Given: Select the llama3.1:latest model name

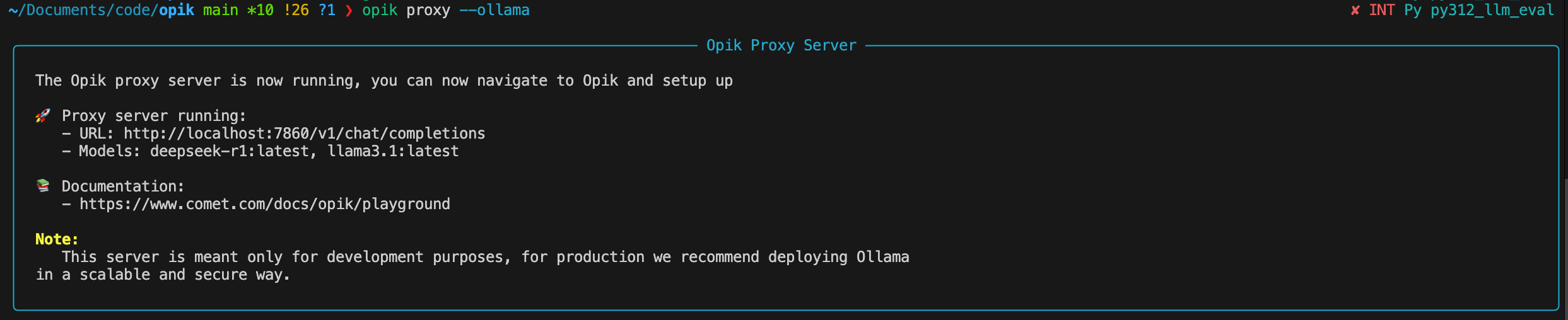Looking at the screenshot, I should click(x=393, y=151).
